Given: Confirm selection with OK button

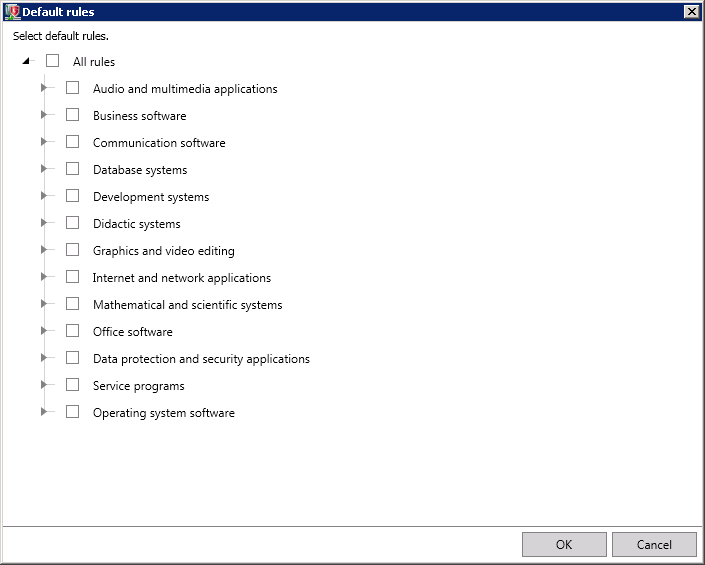Looking at the screenshot, I should click(x=564, y=544).
